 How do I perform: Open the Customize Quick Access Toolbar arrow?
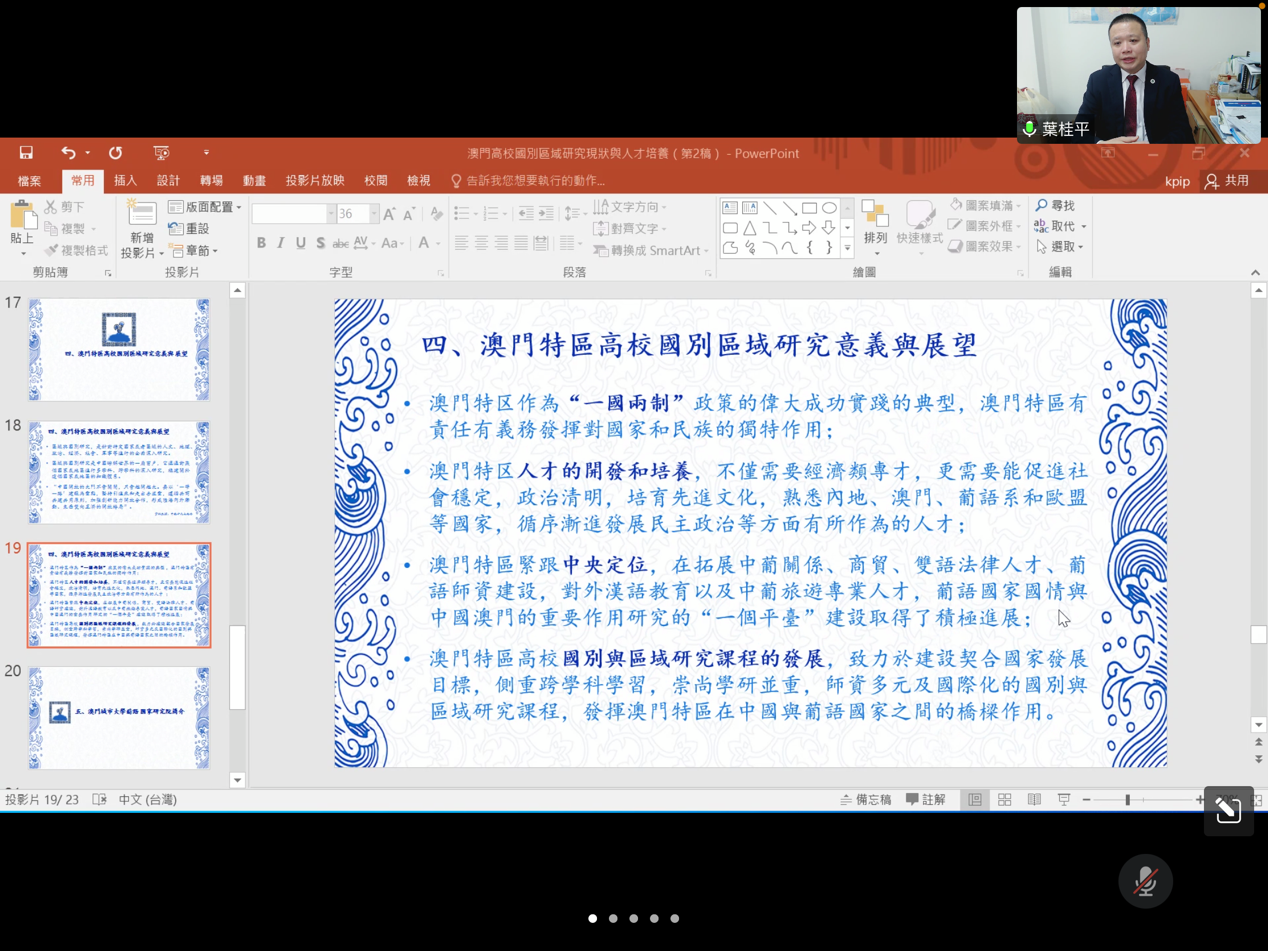tap(206, 153)
